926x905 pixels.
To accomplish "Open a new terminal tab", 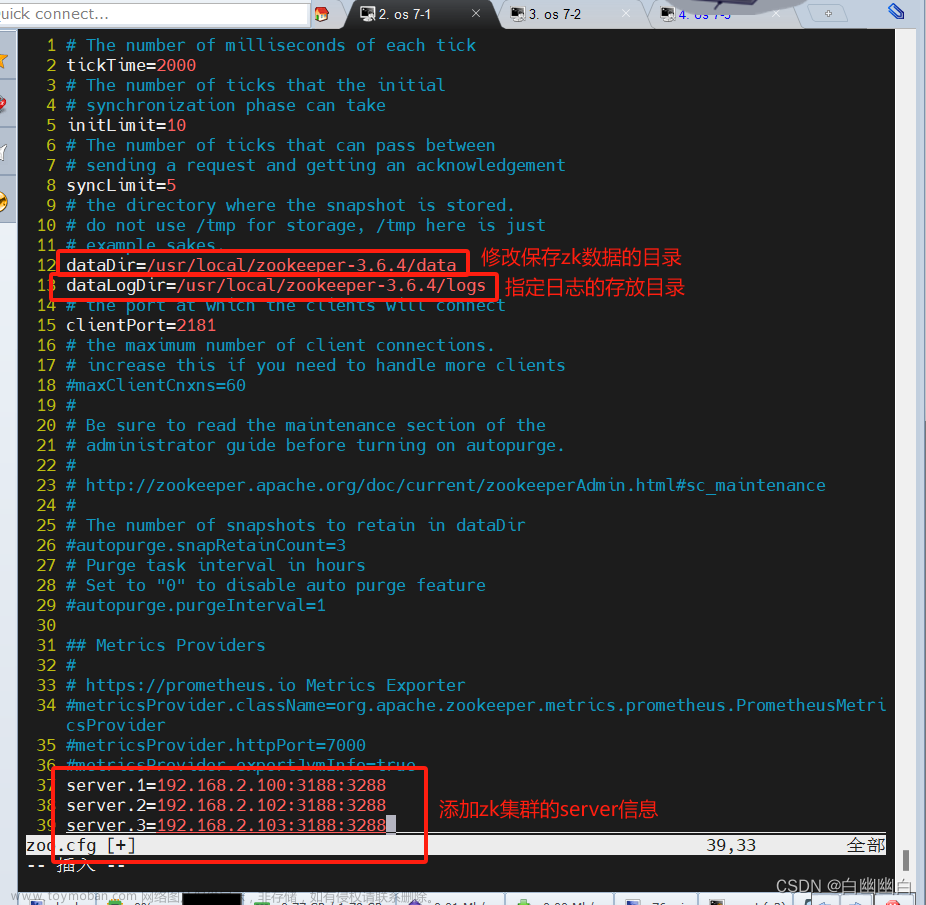I will pyautogui.click(x=828, y=13).
